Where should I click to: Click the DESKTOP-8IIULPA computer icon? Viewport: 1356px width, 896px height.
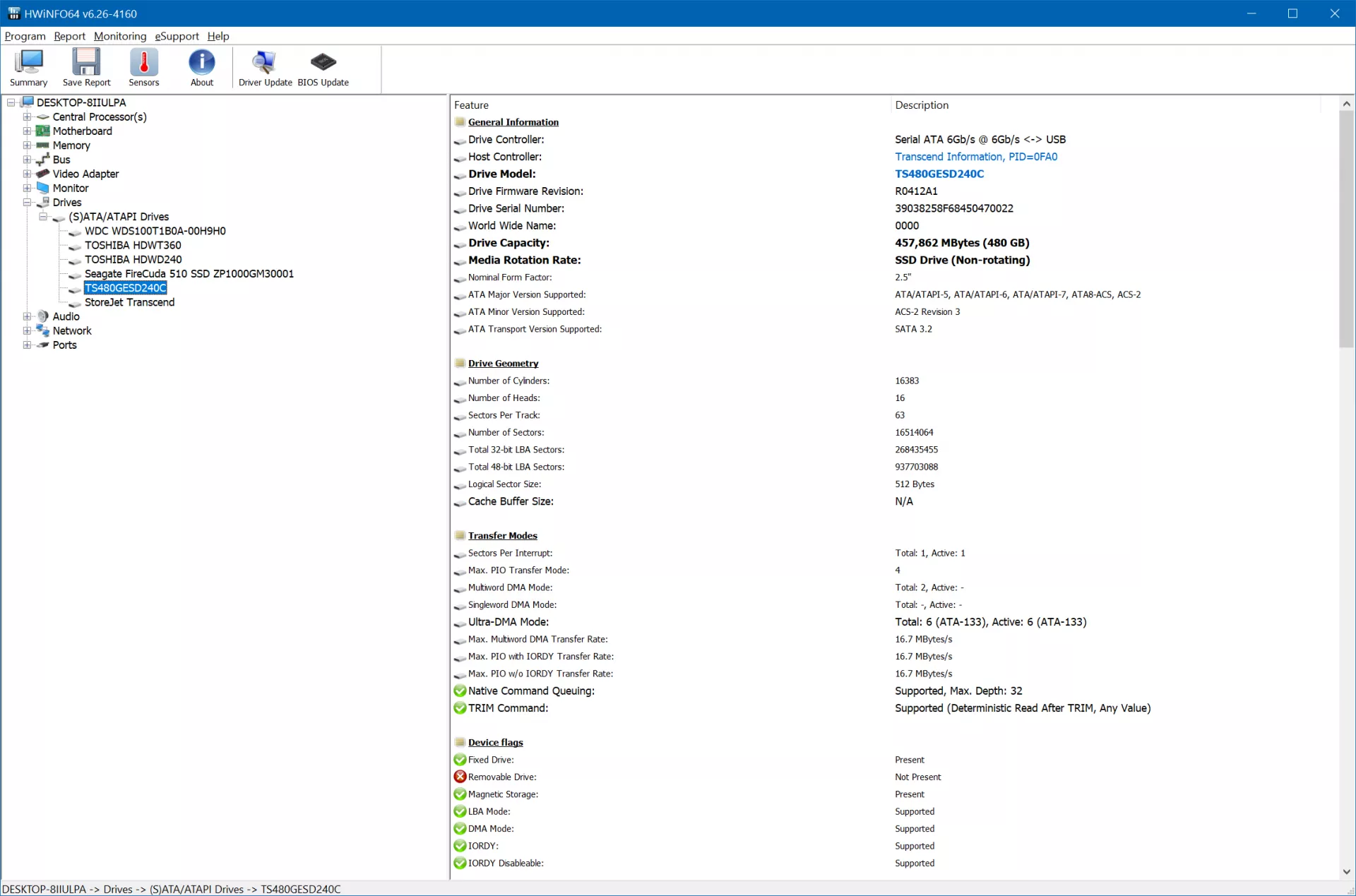coord(28,102)
